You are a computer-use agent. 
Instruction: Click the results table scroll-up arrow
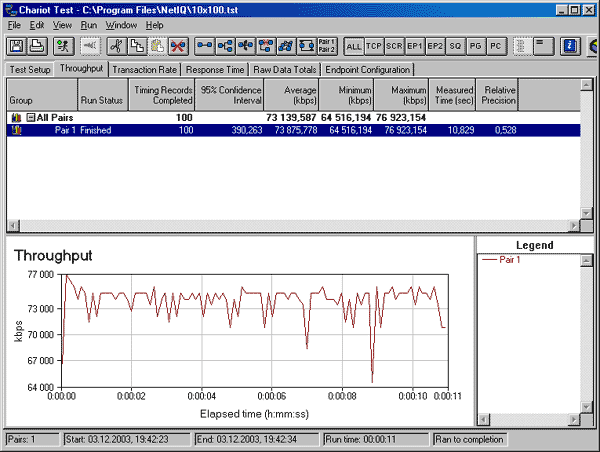pos(587,85)
